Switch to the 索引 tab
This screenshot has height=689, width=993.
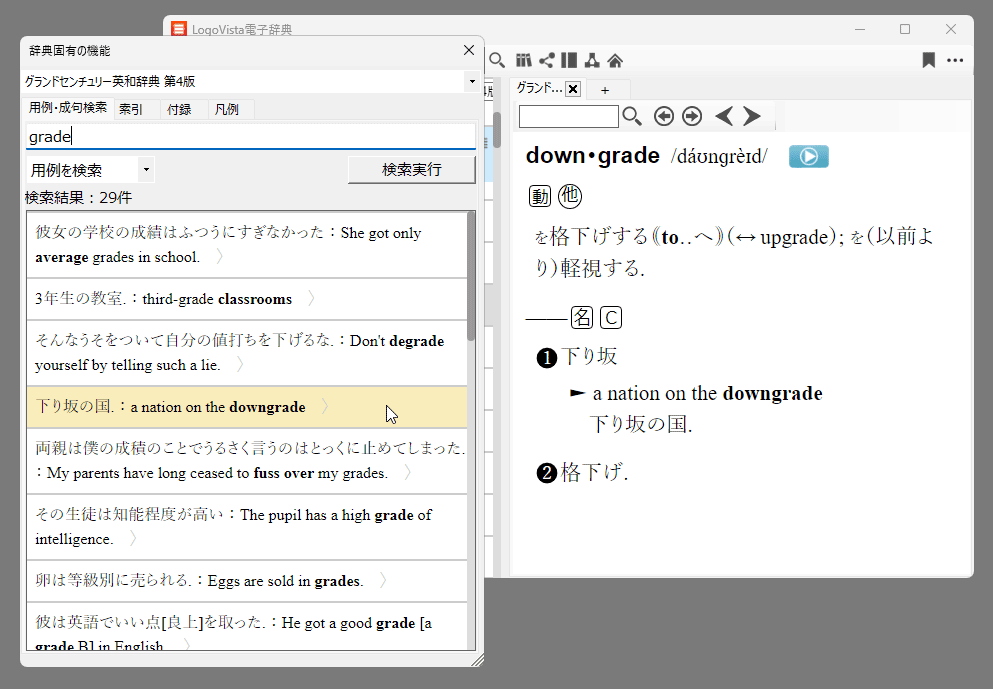coord(131,109)
